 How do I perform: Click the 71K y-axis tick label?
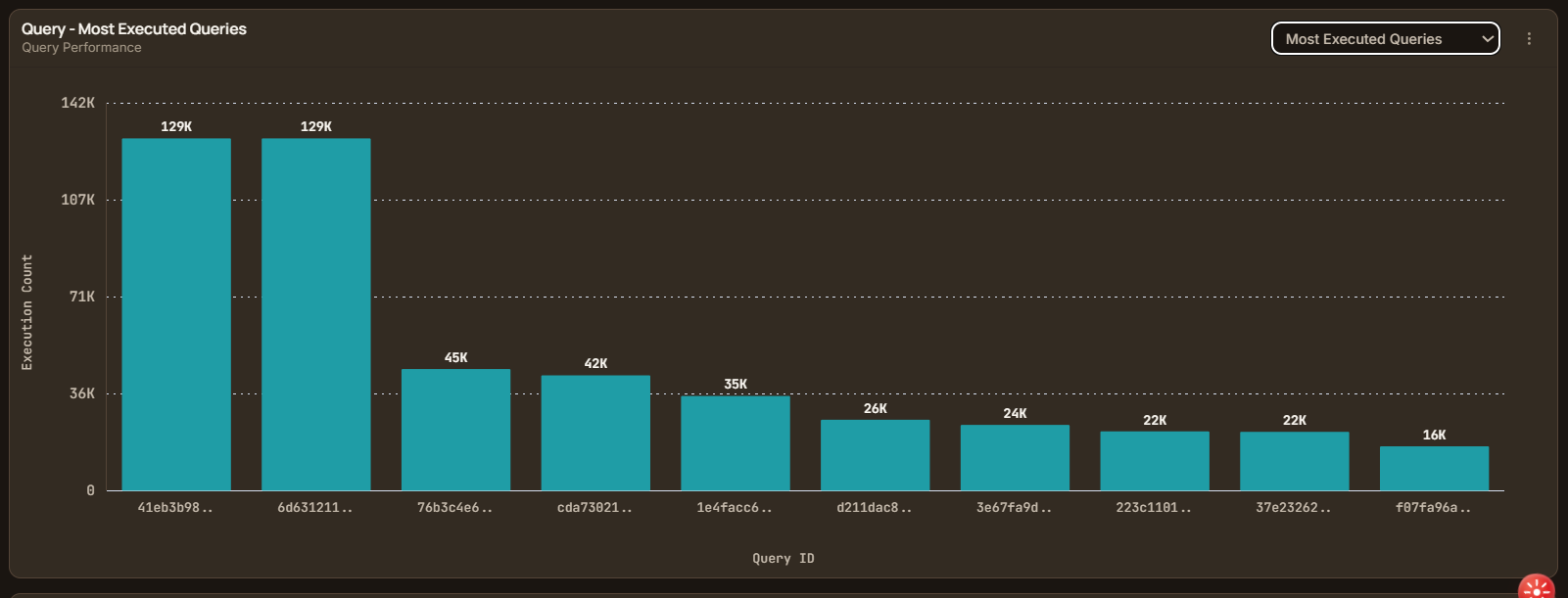tap(82, 297)
